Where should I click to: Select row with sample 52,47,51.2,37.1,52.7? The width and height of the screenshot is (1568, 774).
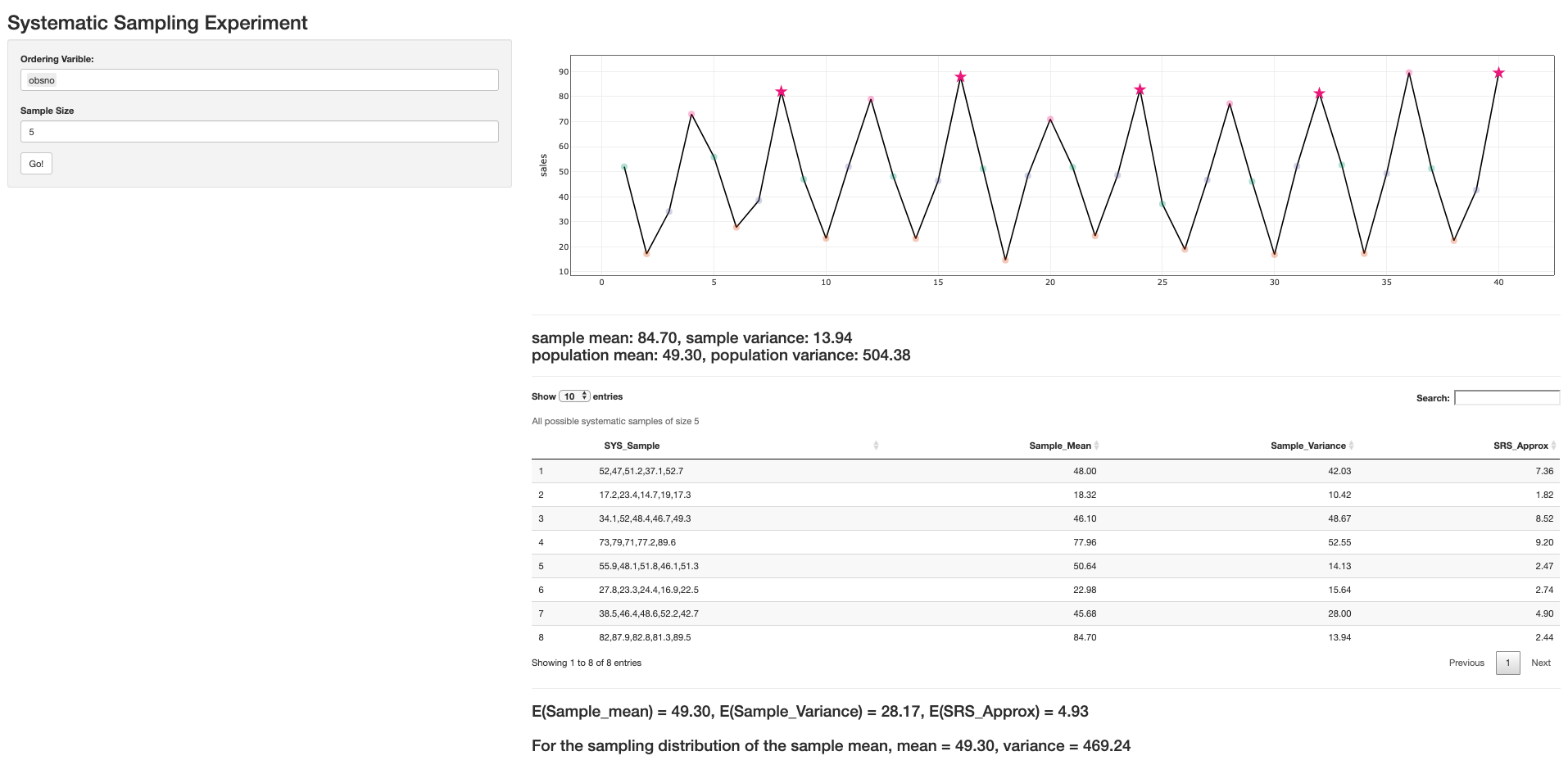(1045, 471)
